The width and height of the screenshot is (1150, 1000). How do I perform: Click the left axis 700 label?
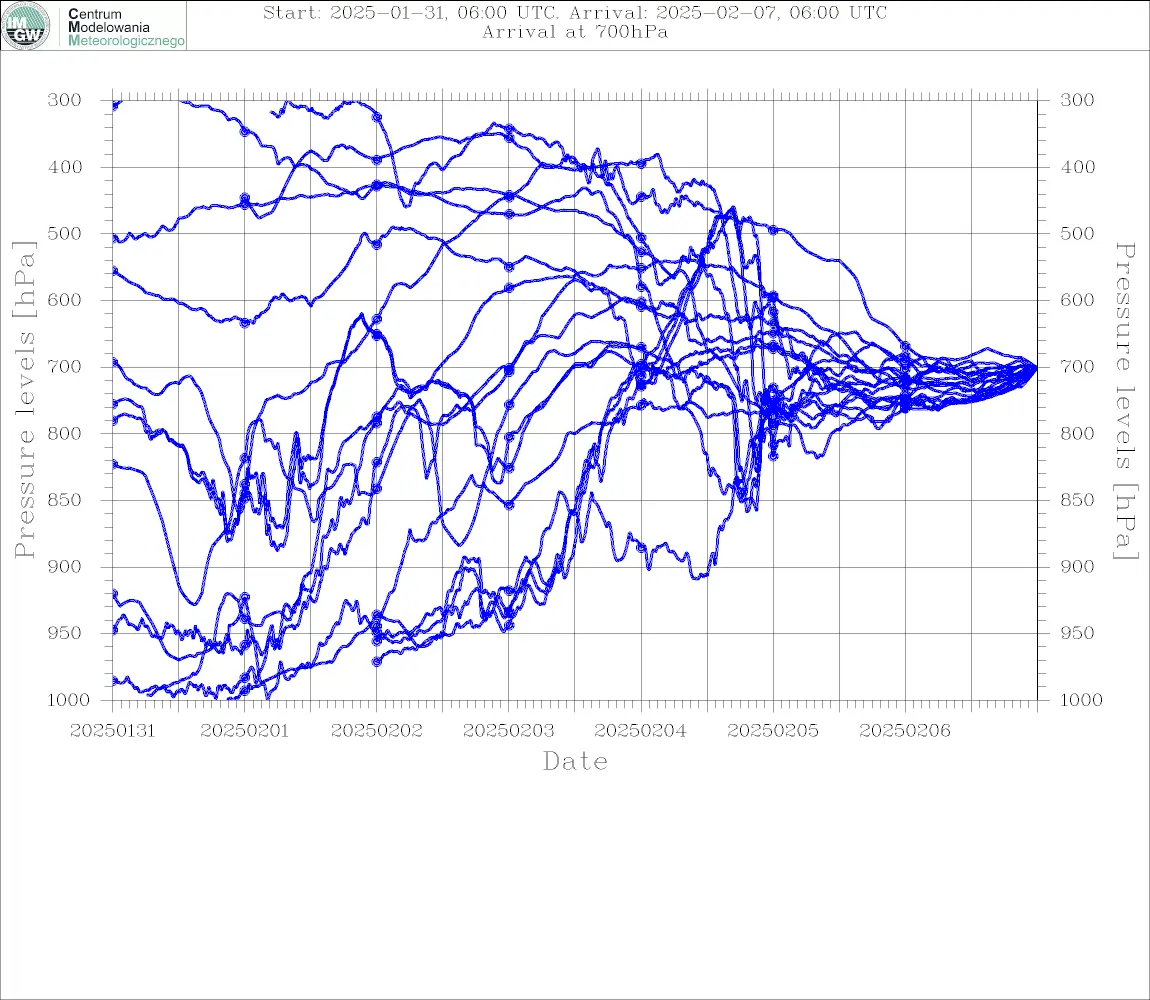pos(65,366)
